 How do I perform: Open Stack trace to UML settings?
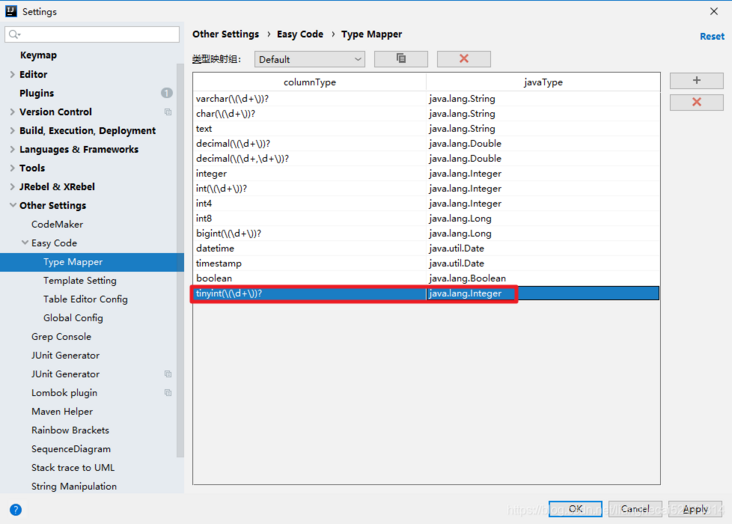point(73,467)
